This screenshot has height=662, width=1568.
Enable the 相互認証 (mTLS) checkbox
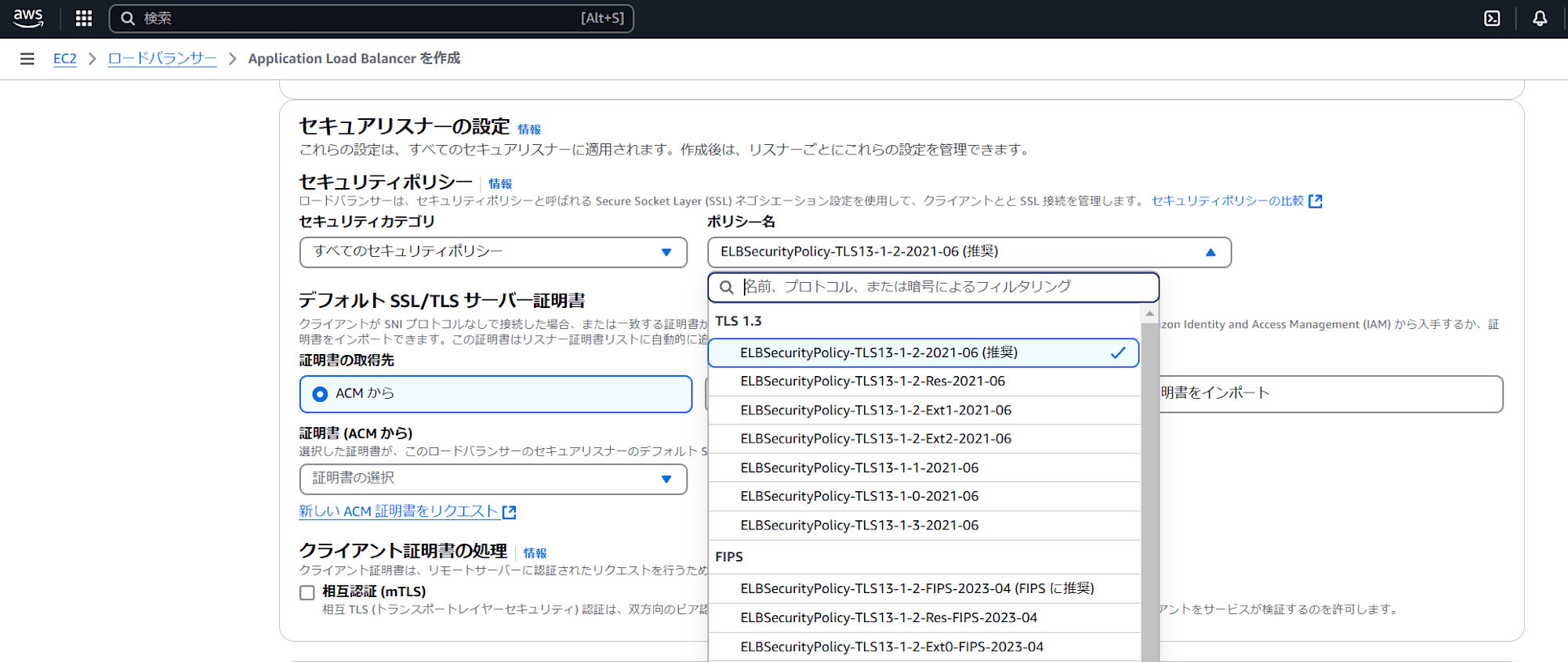(x=307, y=592)
